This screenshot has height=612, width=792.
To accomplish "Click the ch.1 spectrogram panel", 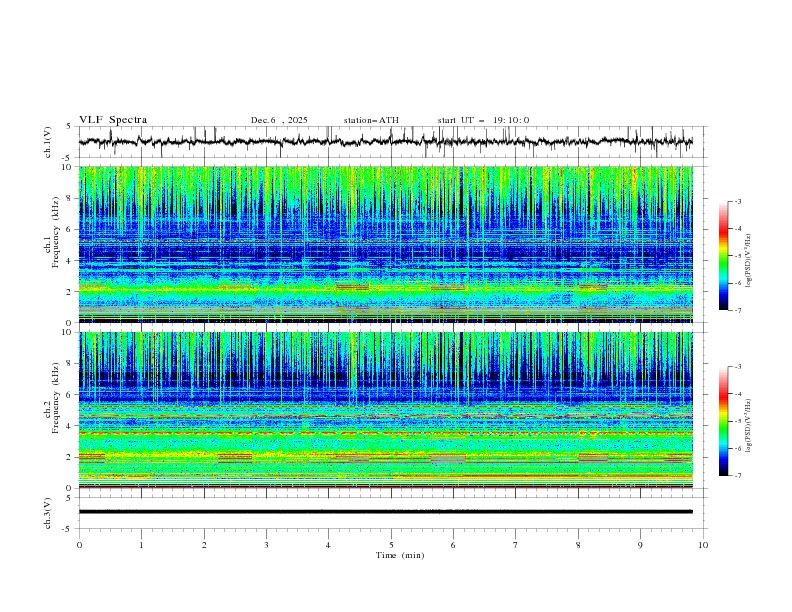I will (x=386, y=244).
